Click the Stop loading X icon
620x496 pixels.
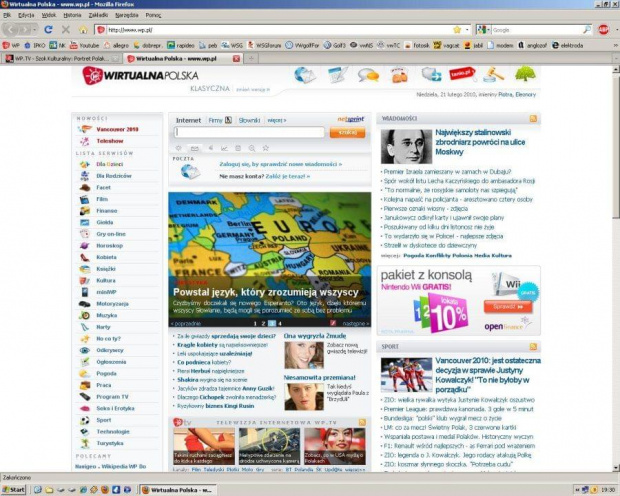(x=66, y=30)
